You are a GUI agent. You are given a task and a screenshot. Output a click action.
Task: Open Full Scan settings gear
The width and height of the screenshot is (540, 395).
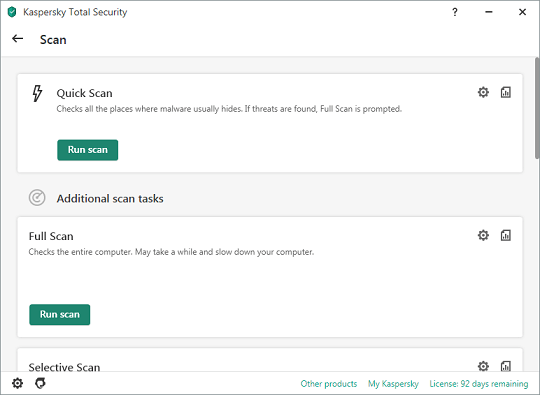coord(483,235)
